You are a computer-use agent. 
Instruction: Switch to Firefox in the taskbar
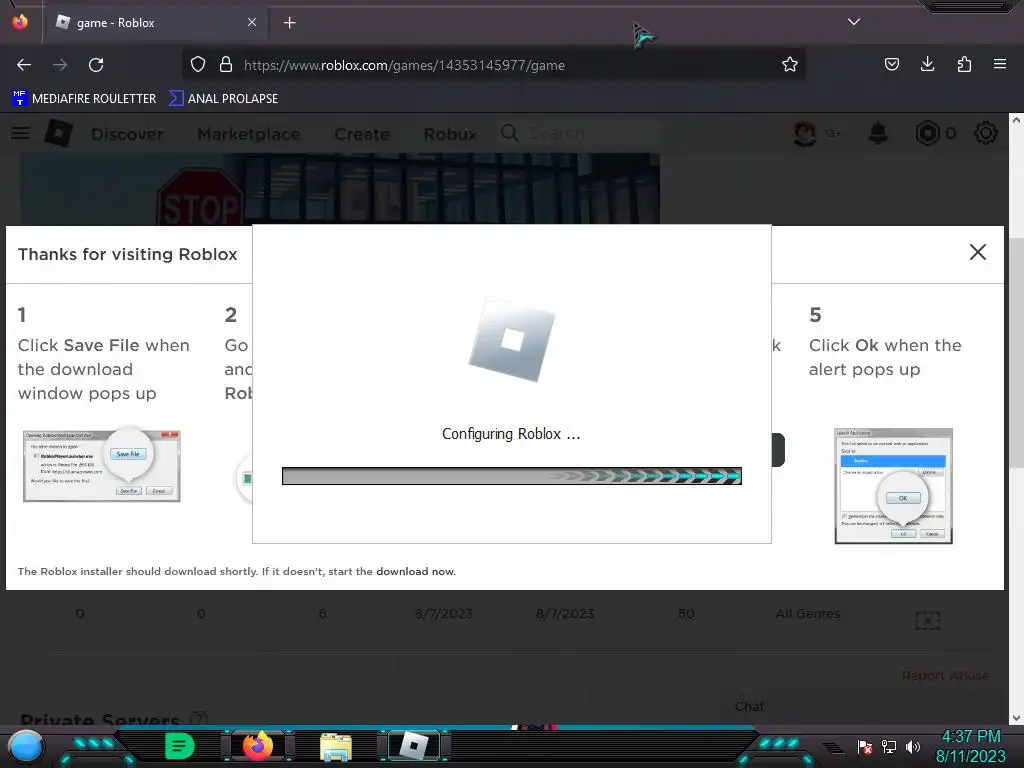pyautogui.click(x=258, y=746)
